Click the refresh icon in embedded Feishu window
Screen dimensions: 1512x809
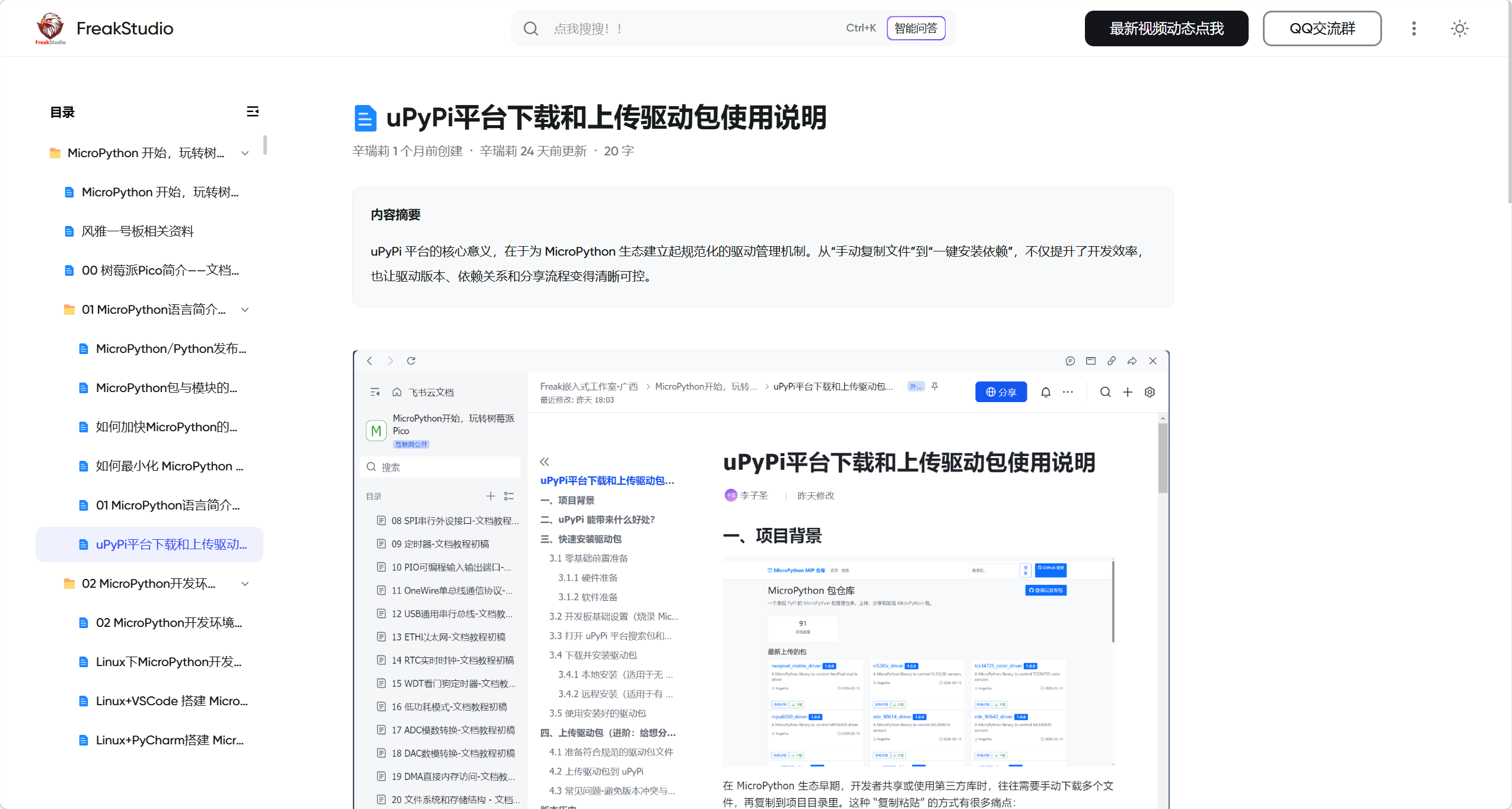411,361
